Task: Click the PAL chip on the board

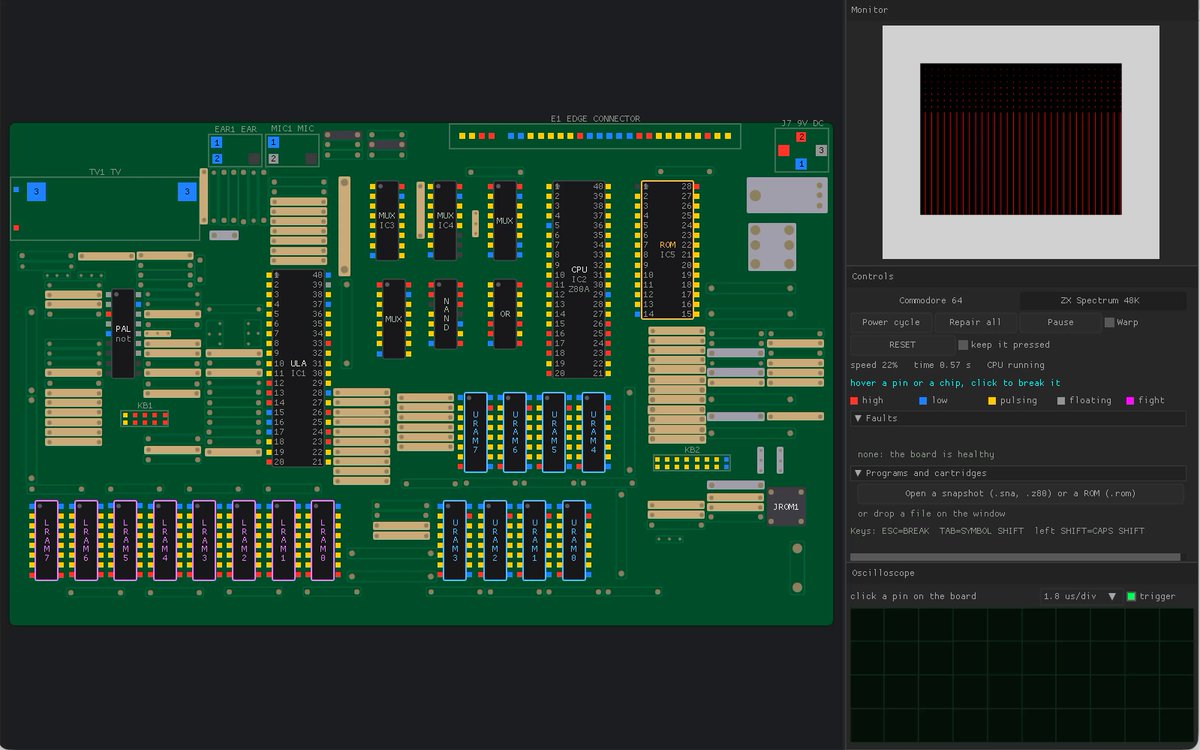Action: [123, 334]
